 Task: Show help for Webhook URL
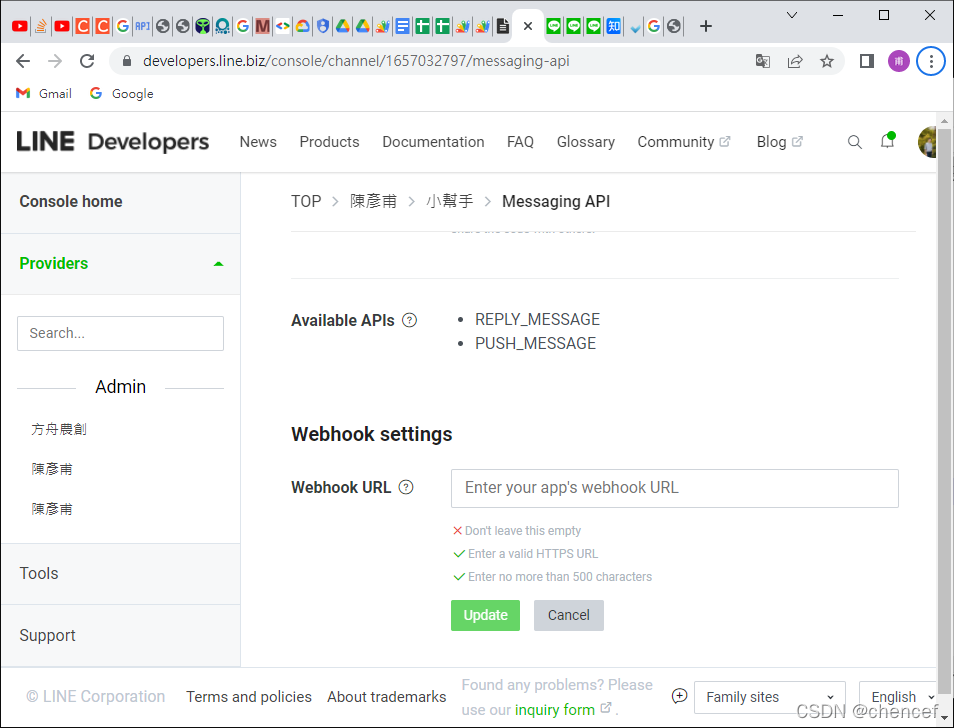point(406,487)
